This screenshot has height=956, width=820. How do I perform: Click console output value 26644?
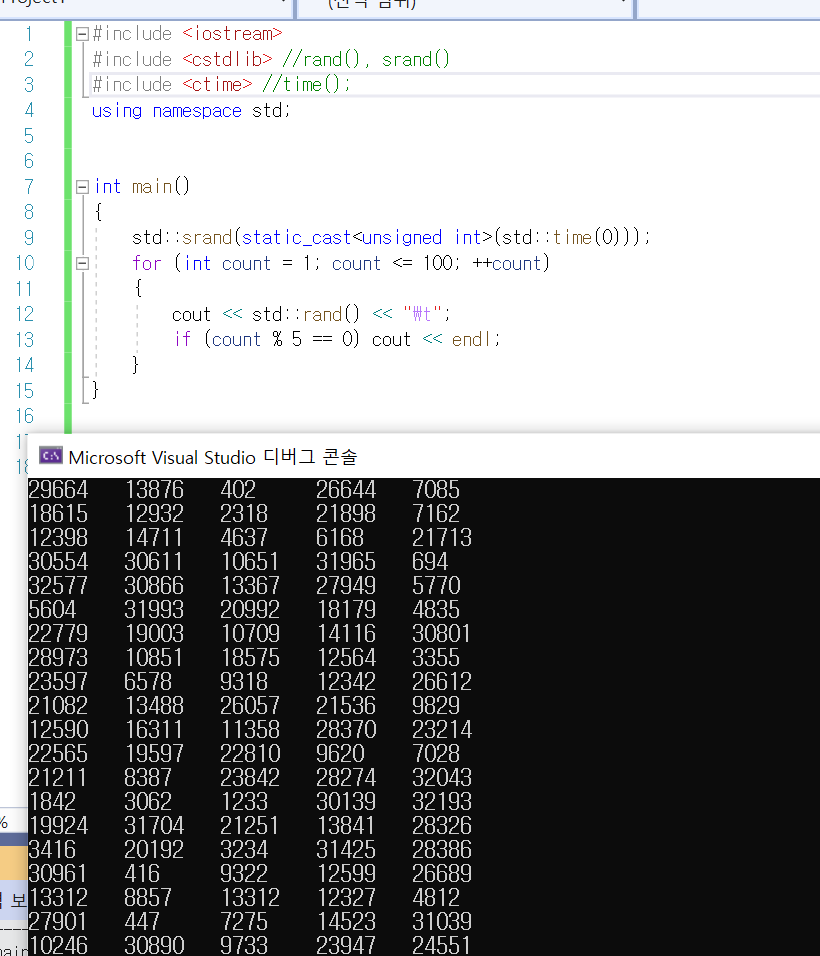pos(346,490)
